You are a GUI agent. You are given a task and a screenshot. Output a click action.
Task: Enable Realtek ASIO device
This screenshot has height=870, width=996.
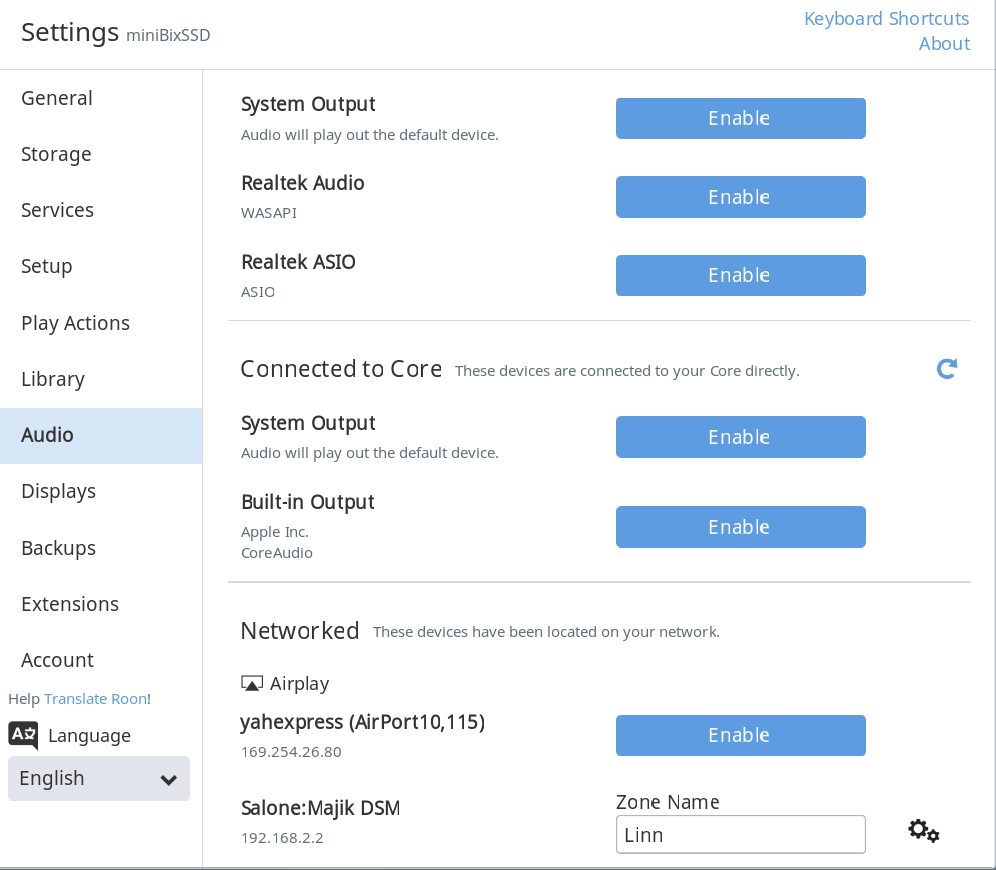point(741,276)
